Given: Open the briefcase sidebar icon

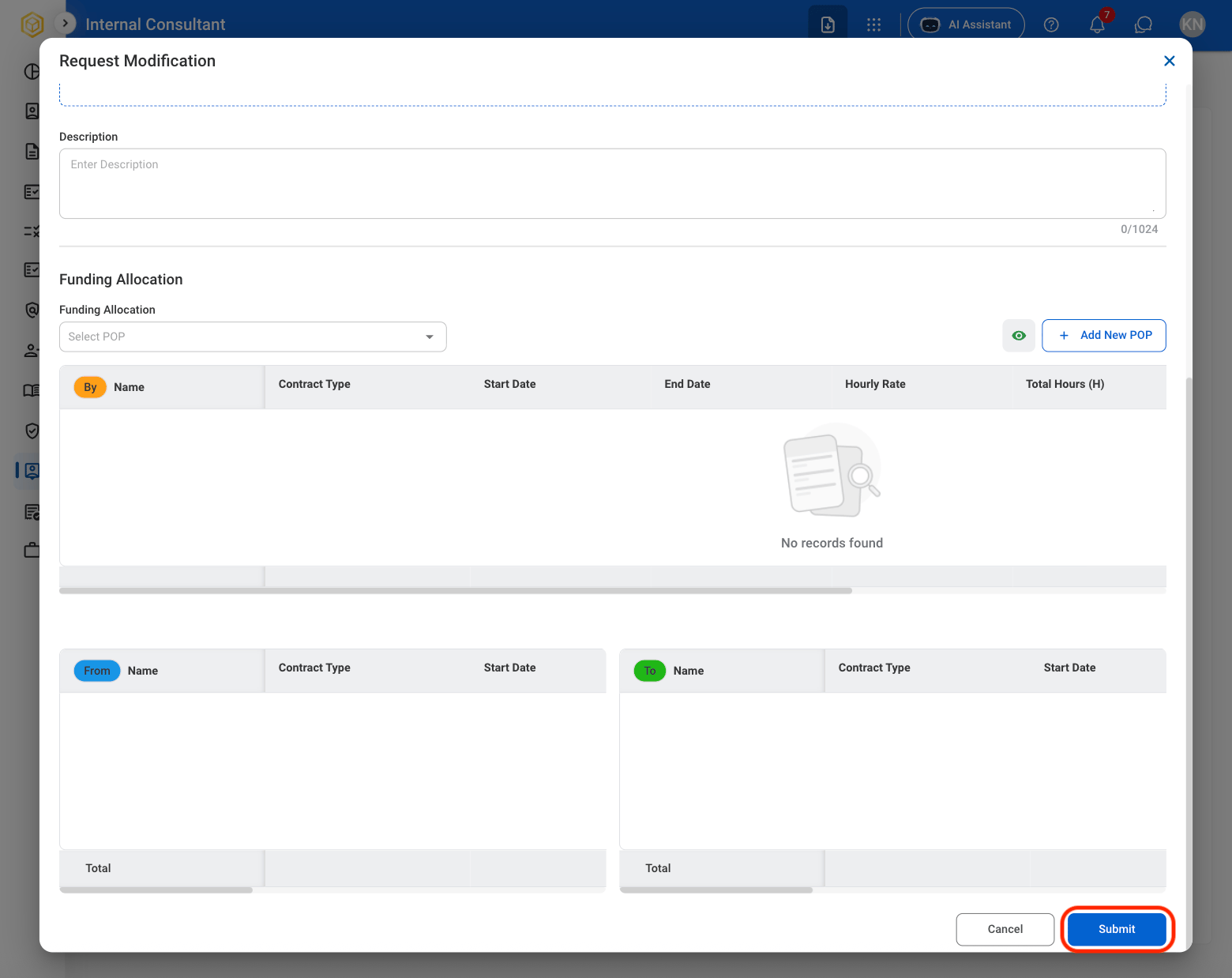Looking at the screenshot, I should coord(32,550).
